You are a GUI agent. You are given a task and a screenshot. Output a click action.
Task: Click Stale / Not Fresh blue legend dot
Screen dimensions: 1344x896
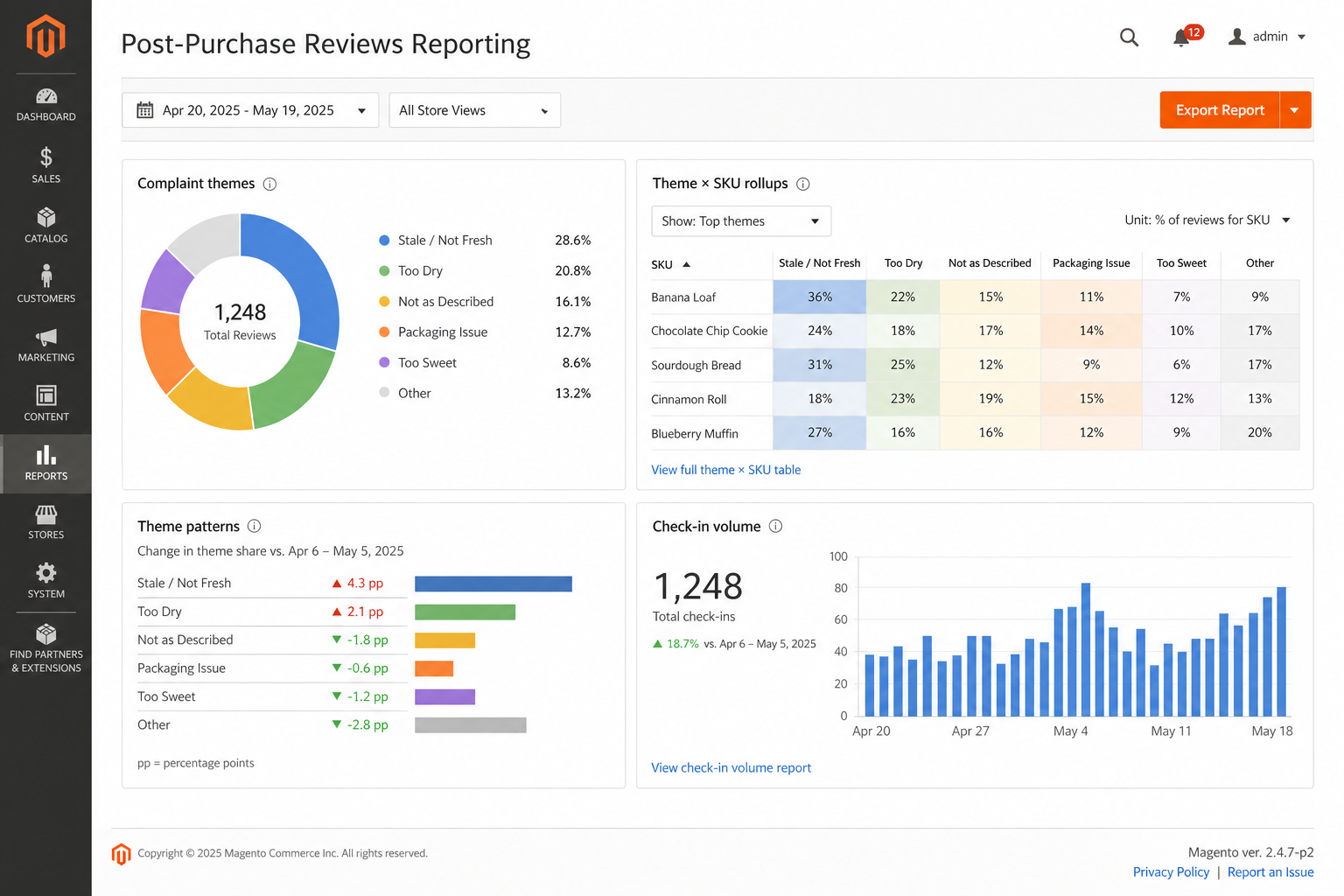click(x=384, y=240)
